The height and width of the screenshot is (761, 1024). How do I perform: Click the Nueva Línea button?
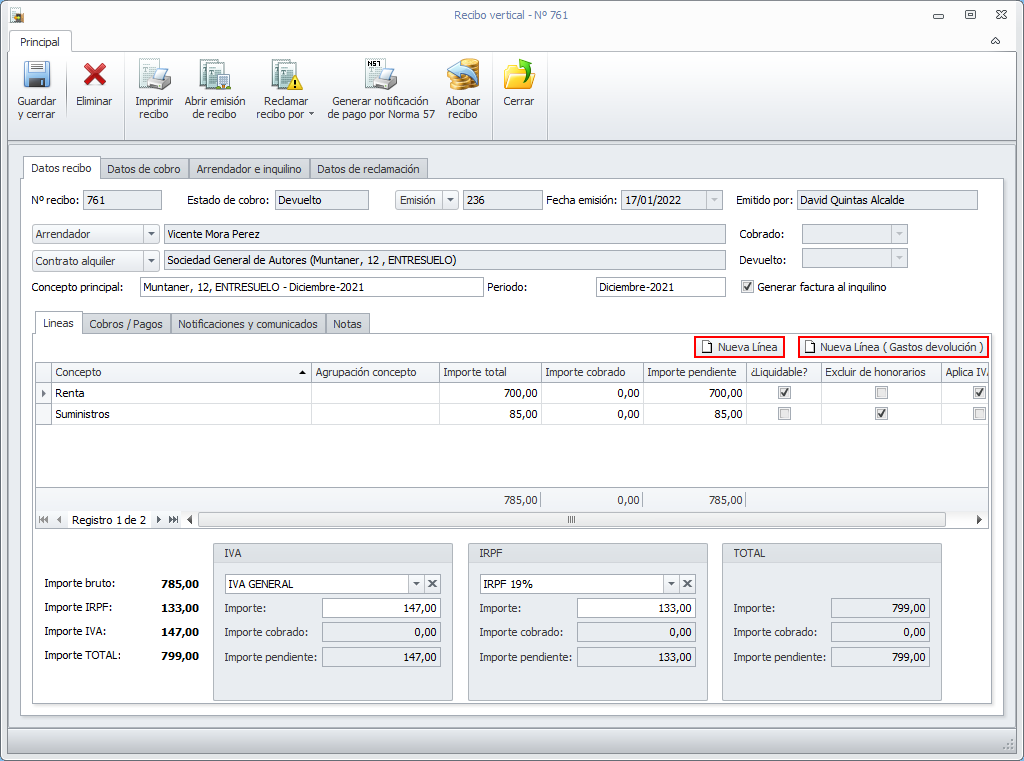pyautogui.click(x=739, y=347)
